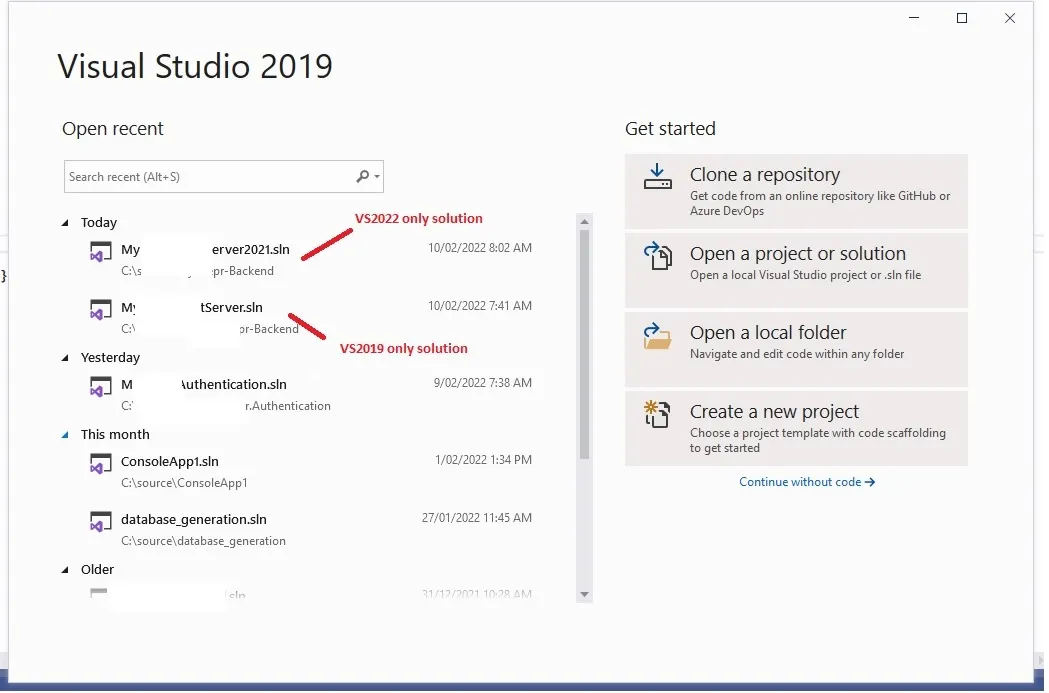
Task: Collapse the Older group
Action: point(65,570)
